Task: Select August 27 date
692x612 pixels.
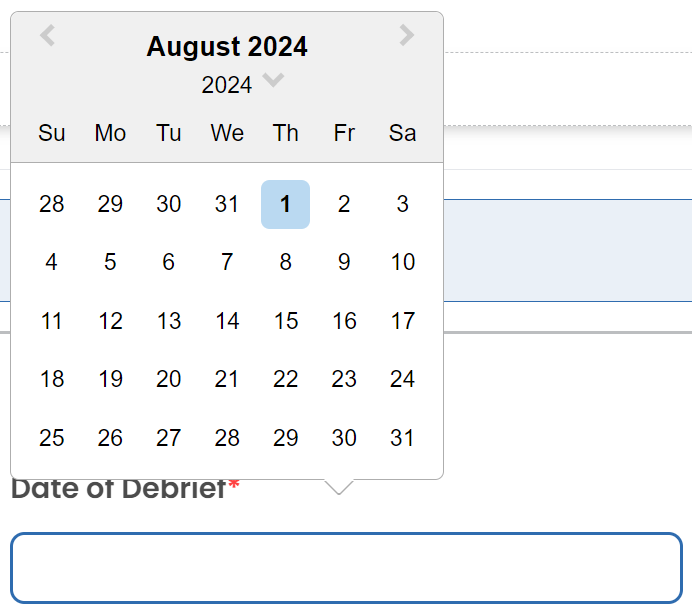Action: pos(168,438)
